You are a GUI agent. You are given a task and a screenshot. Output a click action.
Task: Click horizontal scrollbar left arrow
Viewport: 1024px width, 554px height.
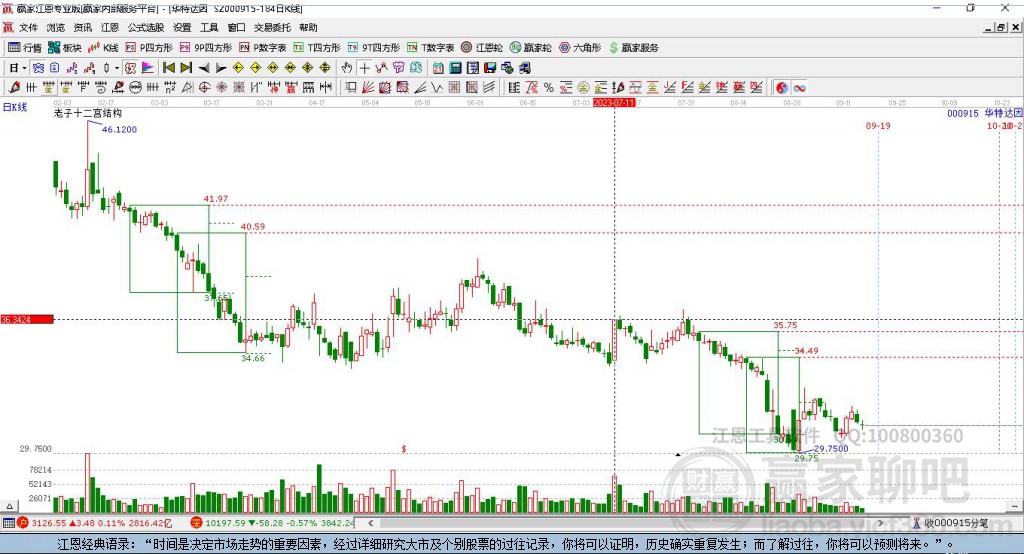(371, 523)
